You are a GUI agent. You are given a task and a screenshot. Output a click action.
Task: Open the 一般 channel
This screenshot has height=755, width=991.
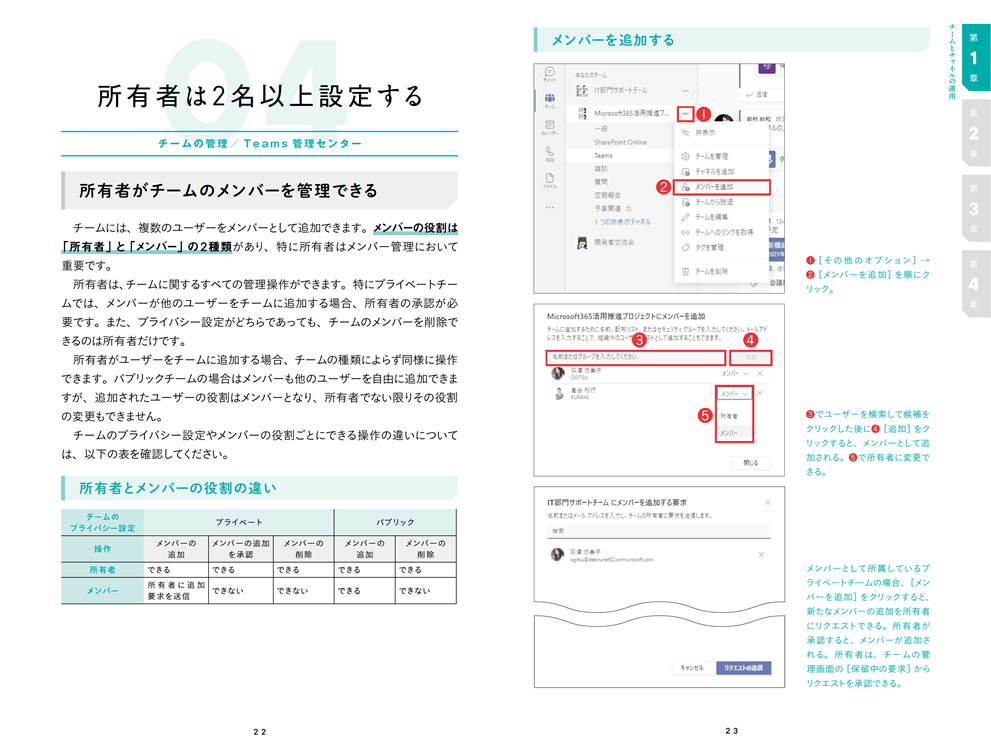(600, 129)
